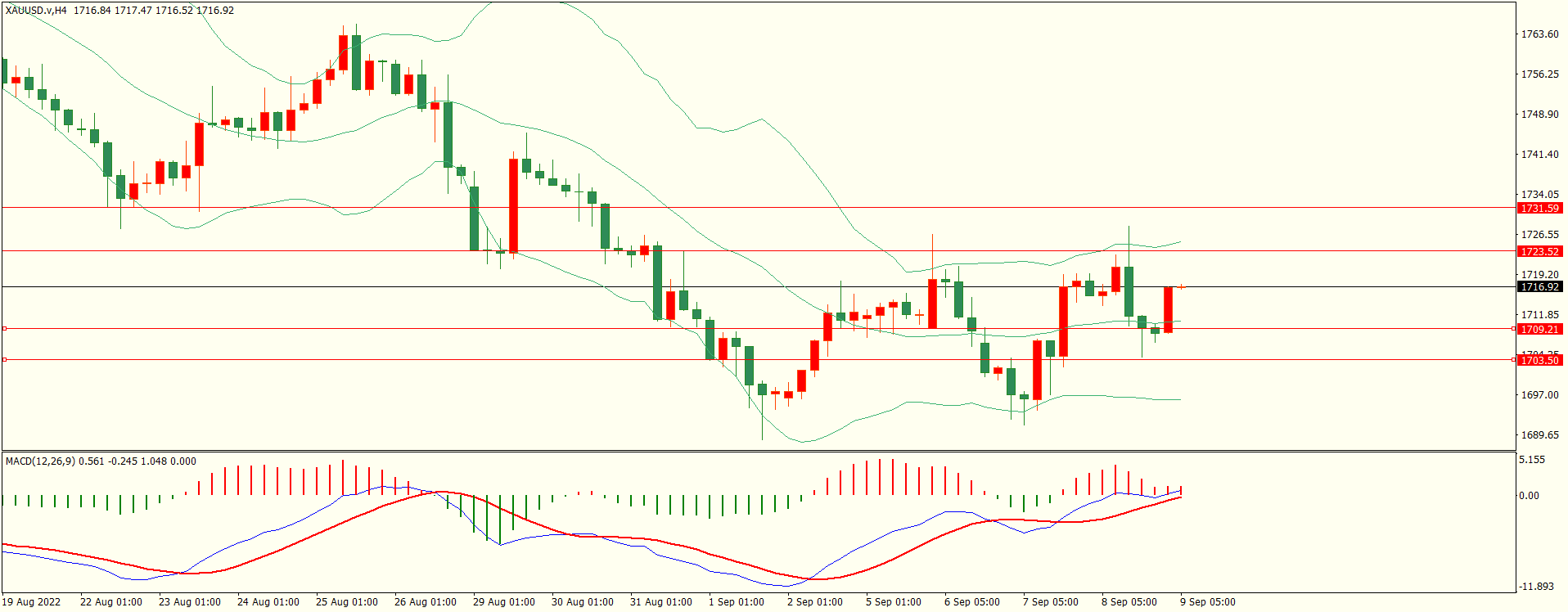Click the 1689.65 price scale value
Viewport: 1568px width, 612px height.
point(1539,435)
